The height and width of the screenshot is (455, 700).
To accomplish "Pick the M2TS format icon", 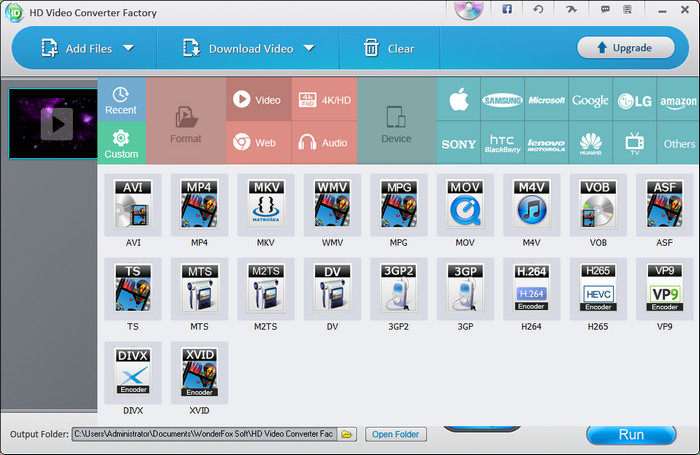I will (266, 289).
